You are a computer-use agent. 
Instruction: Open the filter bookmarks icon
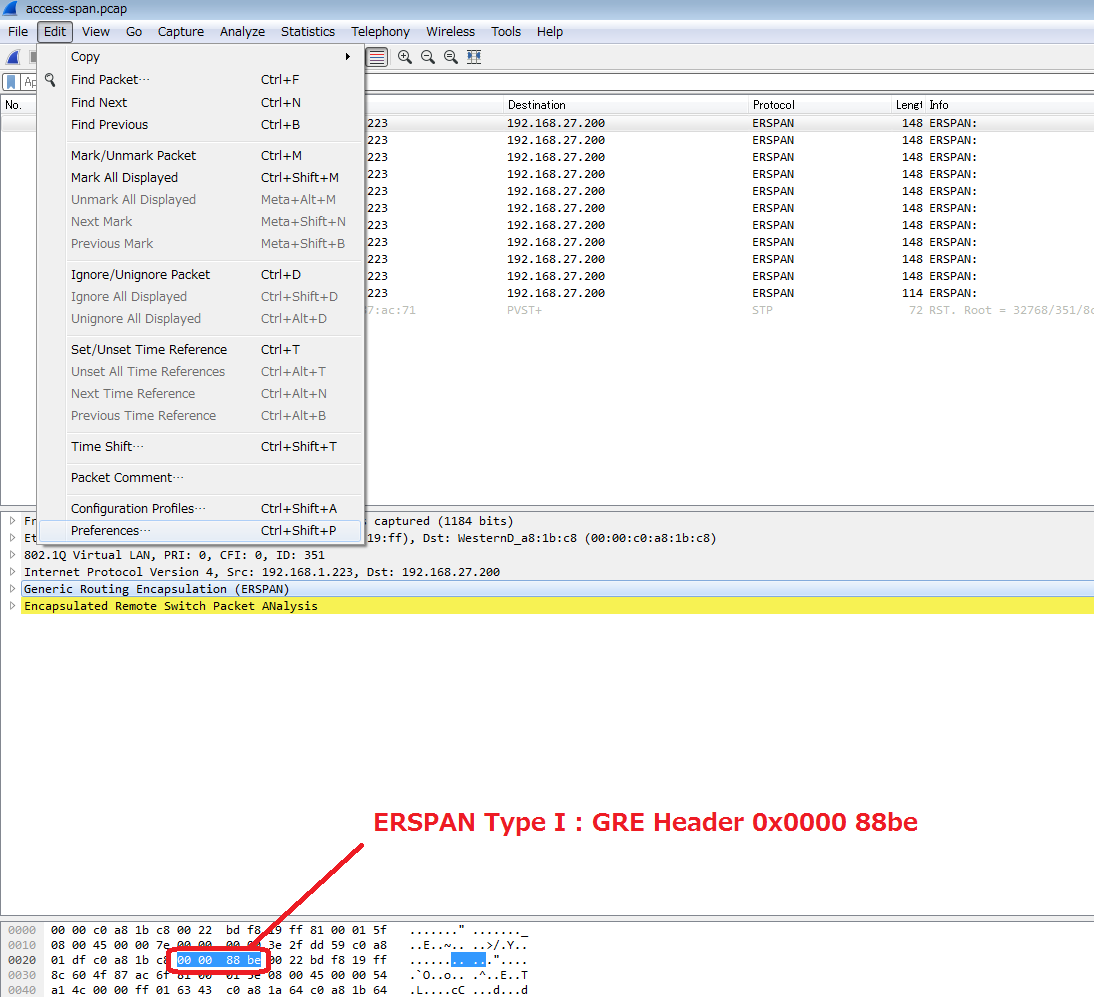13,81
